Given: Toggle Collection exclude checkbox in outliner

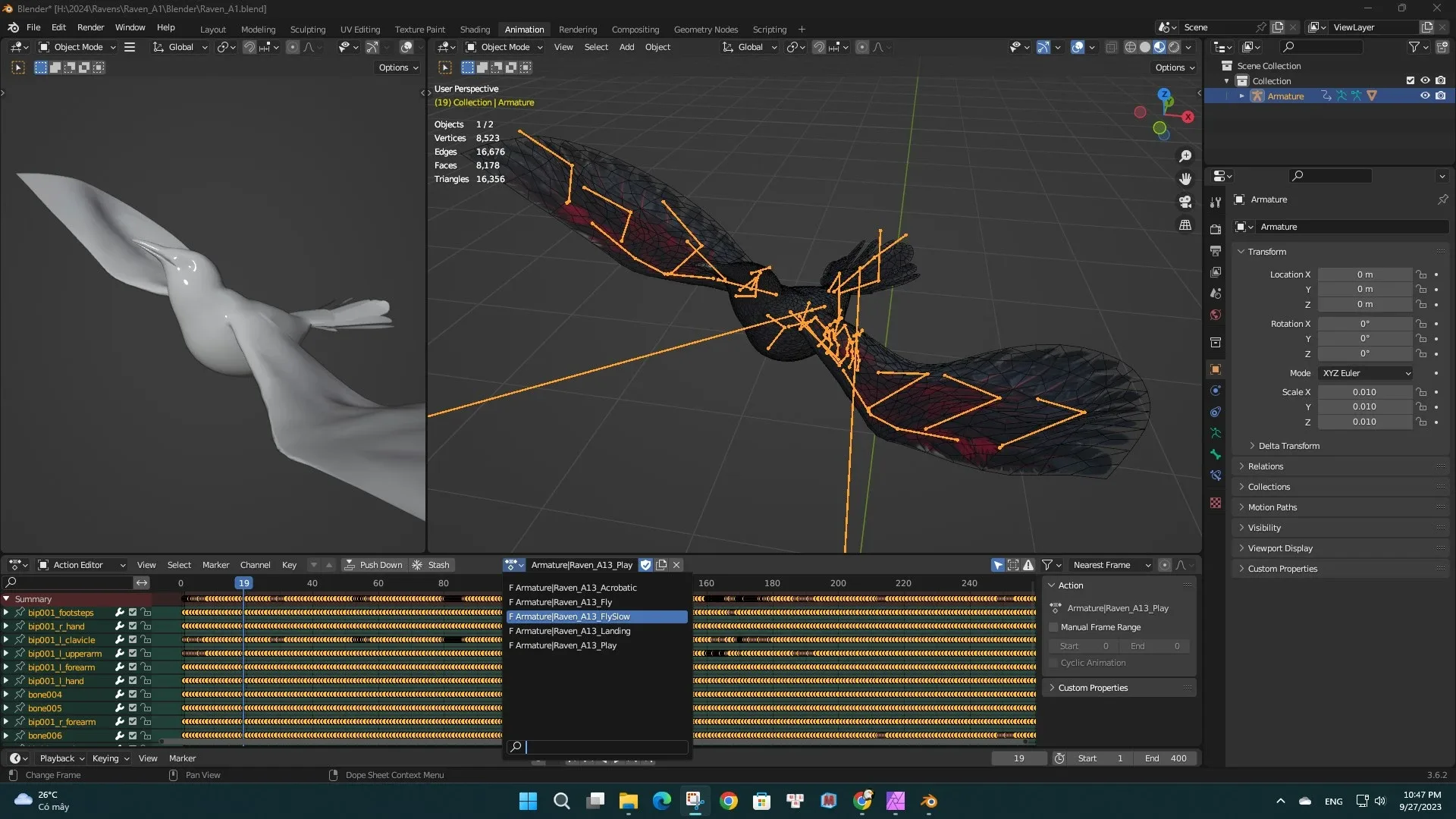Looking at the screenshot, I should click(x=1410, y=81).
